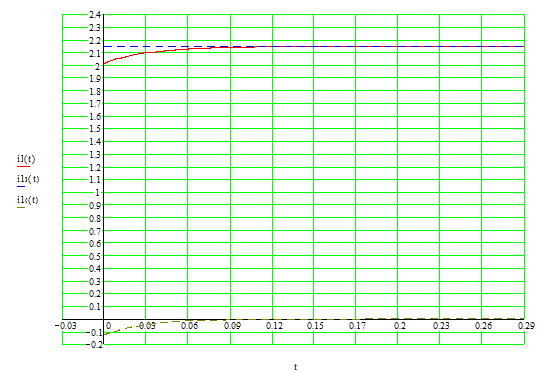
Task: Click the y-axis tick label 1
Action: click(98, 193)
